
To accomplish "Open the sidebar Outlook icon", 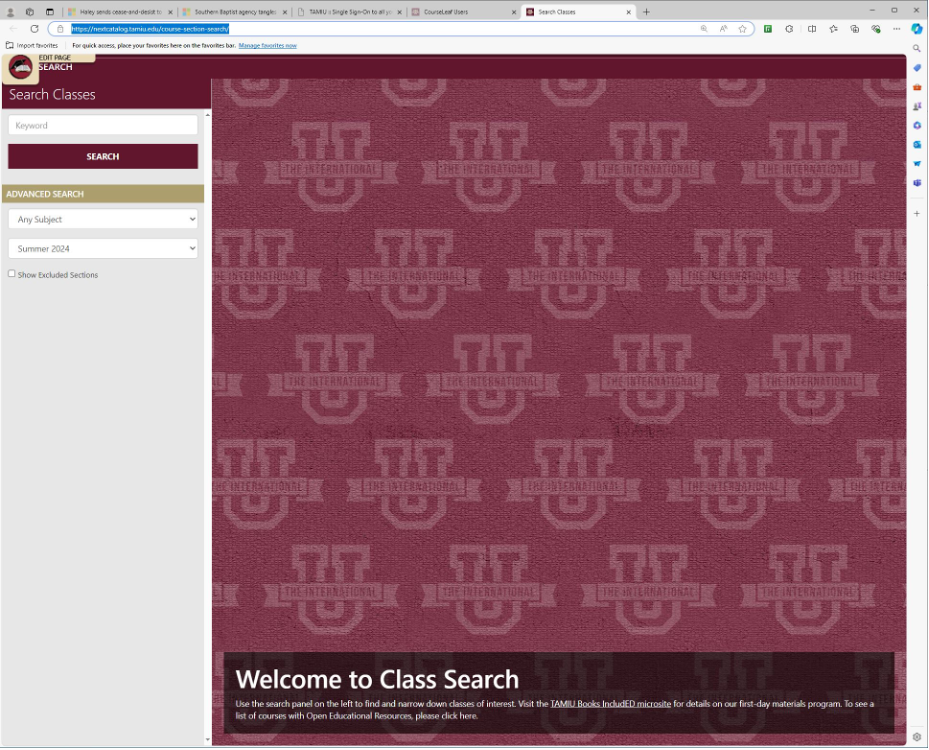I will click(x=917, y=145).
